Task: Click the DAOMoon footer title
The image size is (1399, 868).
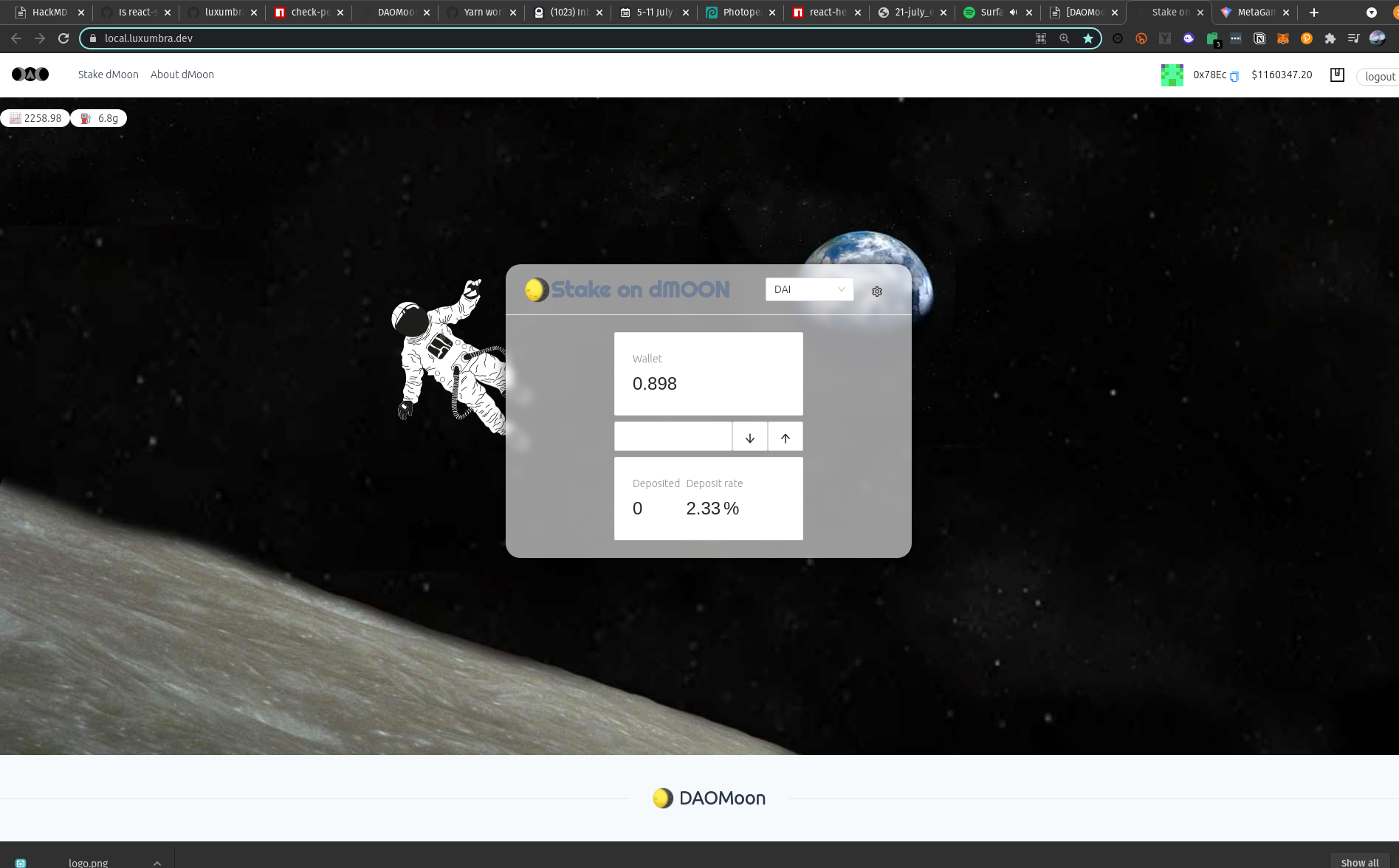Action: pos(722,798)
